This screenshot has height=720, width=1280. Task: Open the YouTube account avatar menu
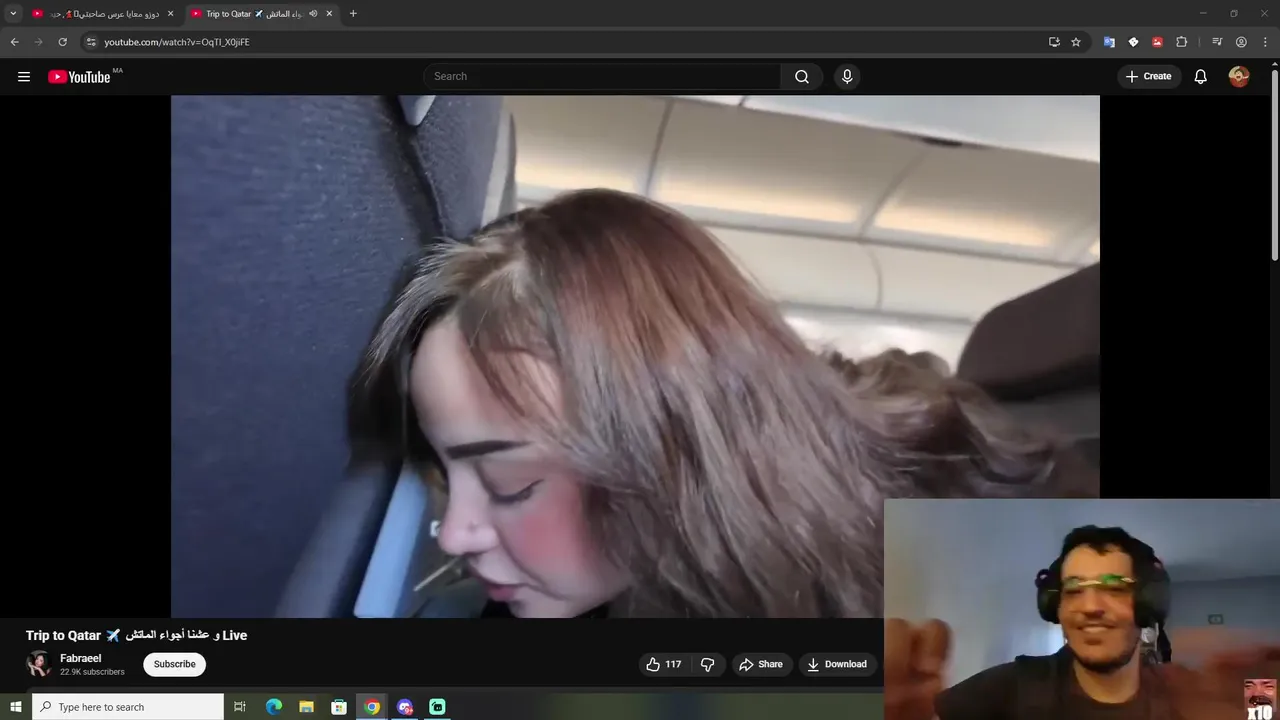[1239, 76]
